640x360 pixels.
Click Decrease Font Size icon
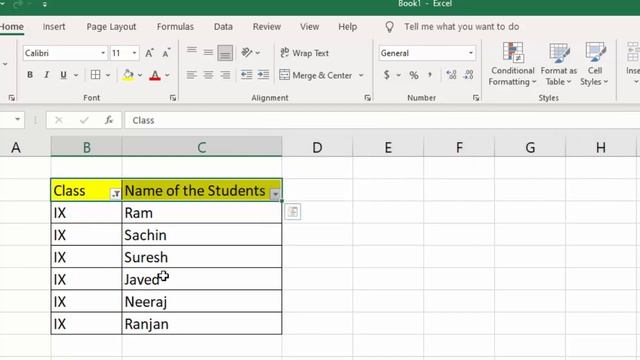(x=166, y=53)
